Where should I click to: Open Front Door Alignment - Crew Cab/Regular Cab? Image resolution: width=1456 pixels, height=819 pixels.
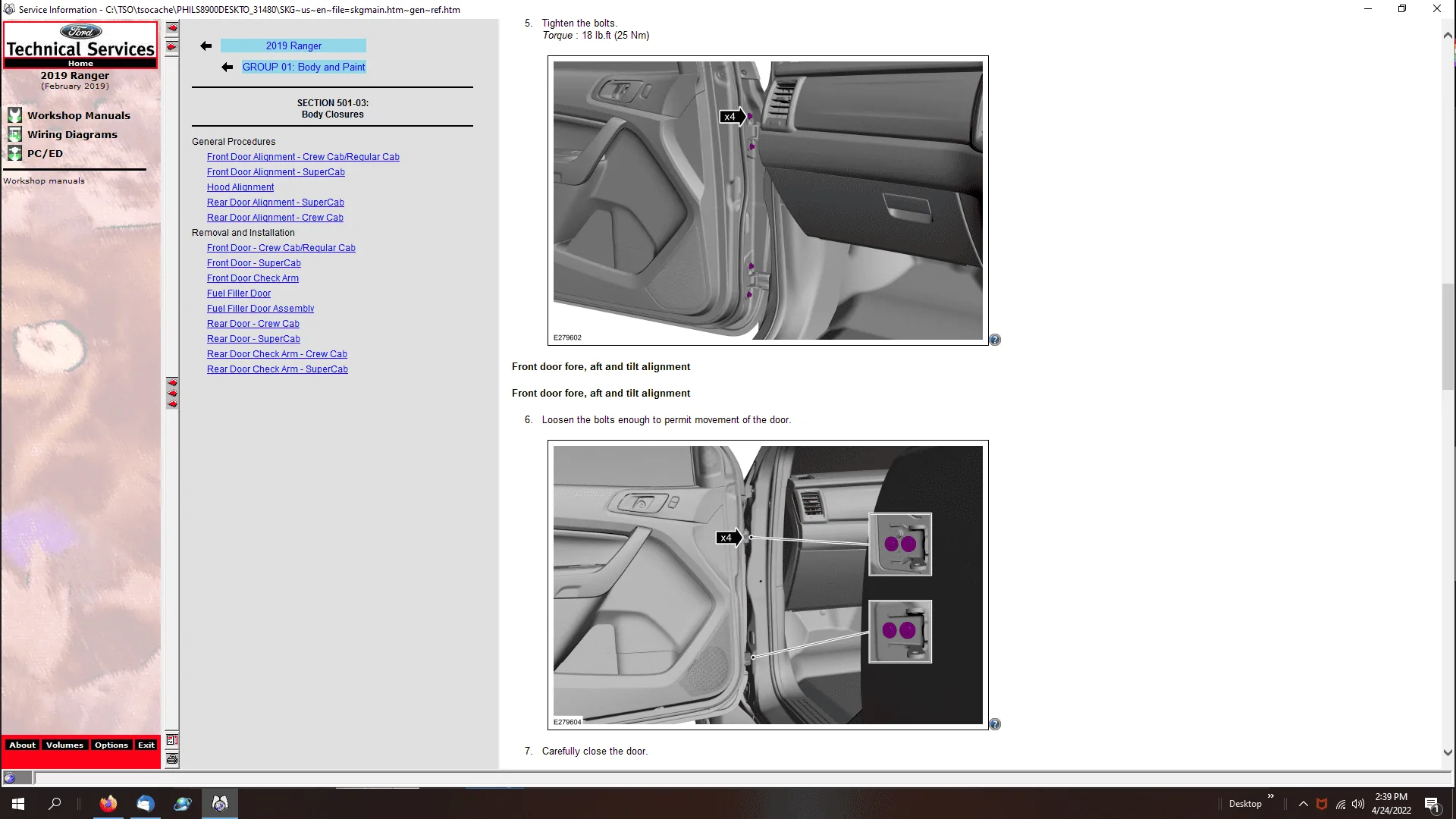[x=303, y=157]
